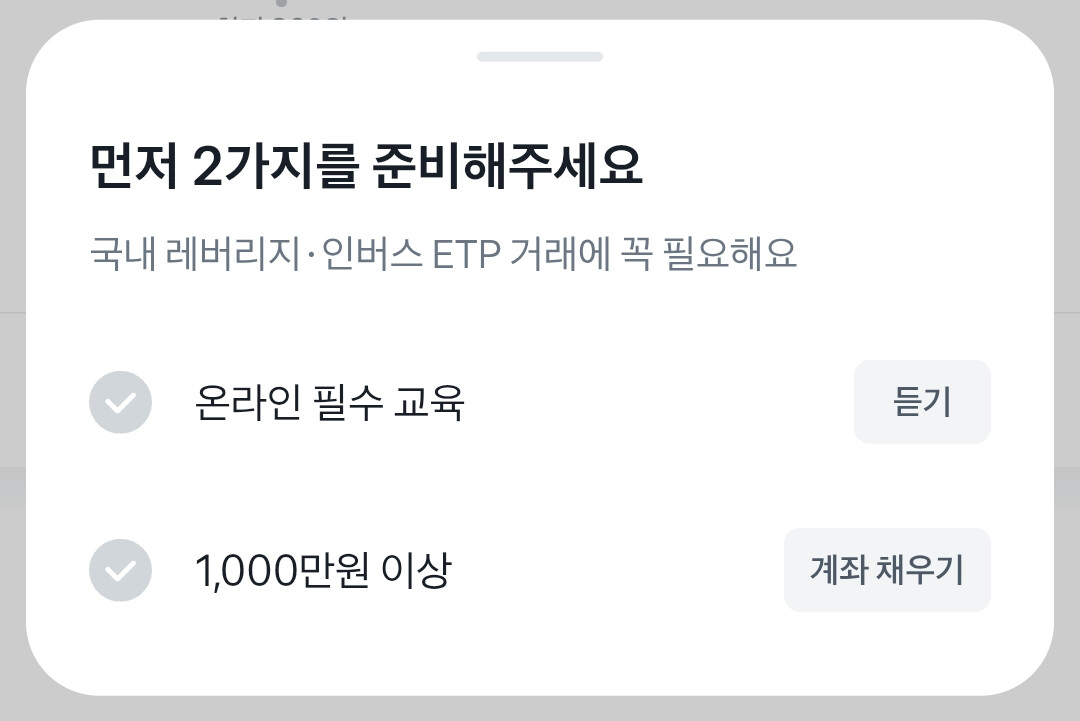Tap the subtitle about 레버리지·인버스 ETP 거래
The width and height of the screenshot is (1080, 721).
443,255
